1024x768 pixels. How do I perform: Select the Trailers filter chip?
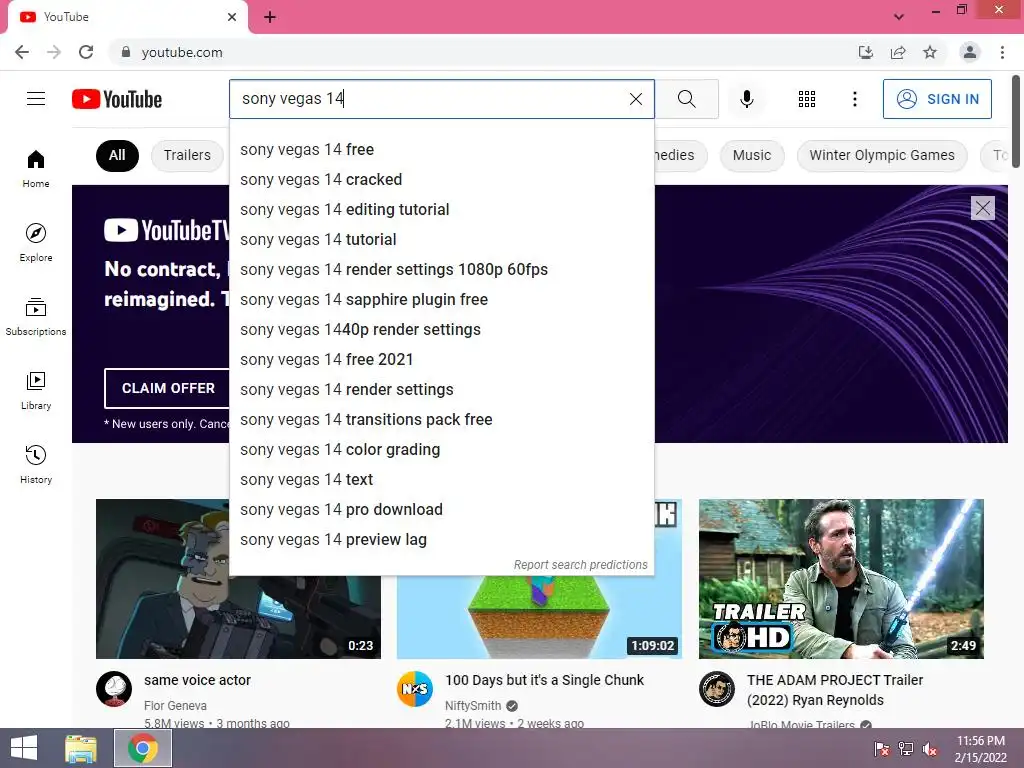tap(187, 155)
